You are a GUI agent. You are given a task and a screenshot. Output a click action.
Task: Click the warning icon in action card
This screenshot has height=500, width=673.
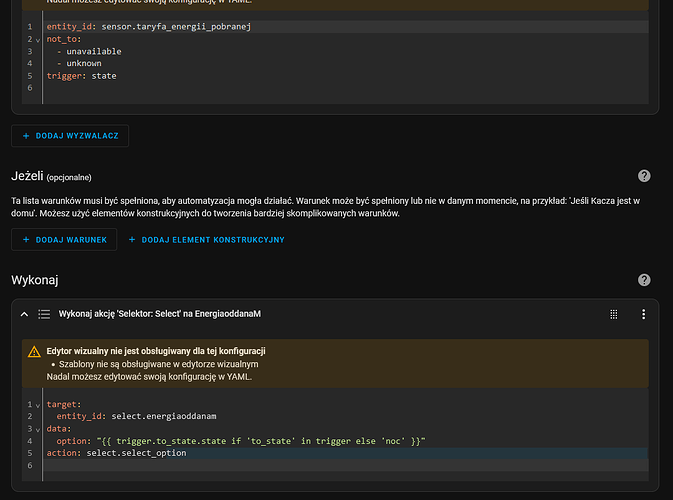[x=34, y=352]
